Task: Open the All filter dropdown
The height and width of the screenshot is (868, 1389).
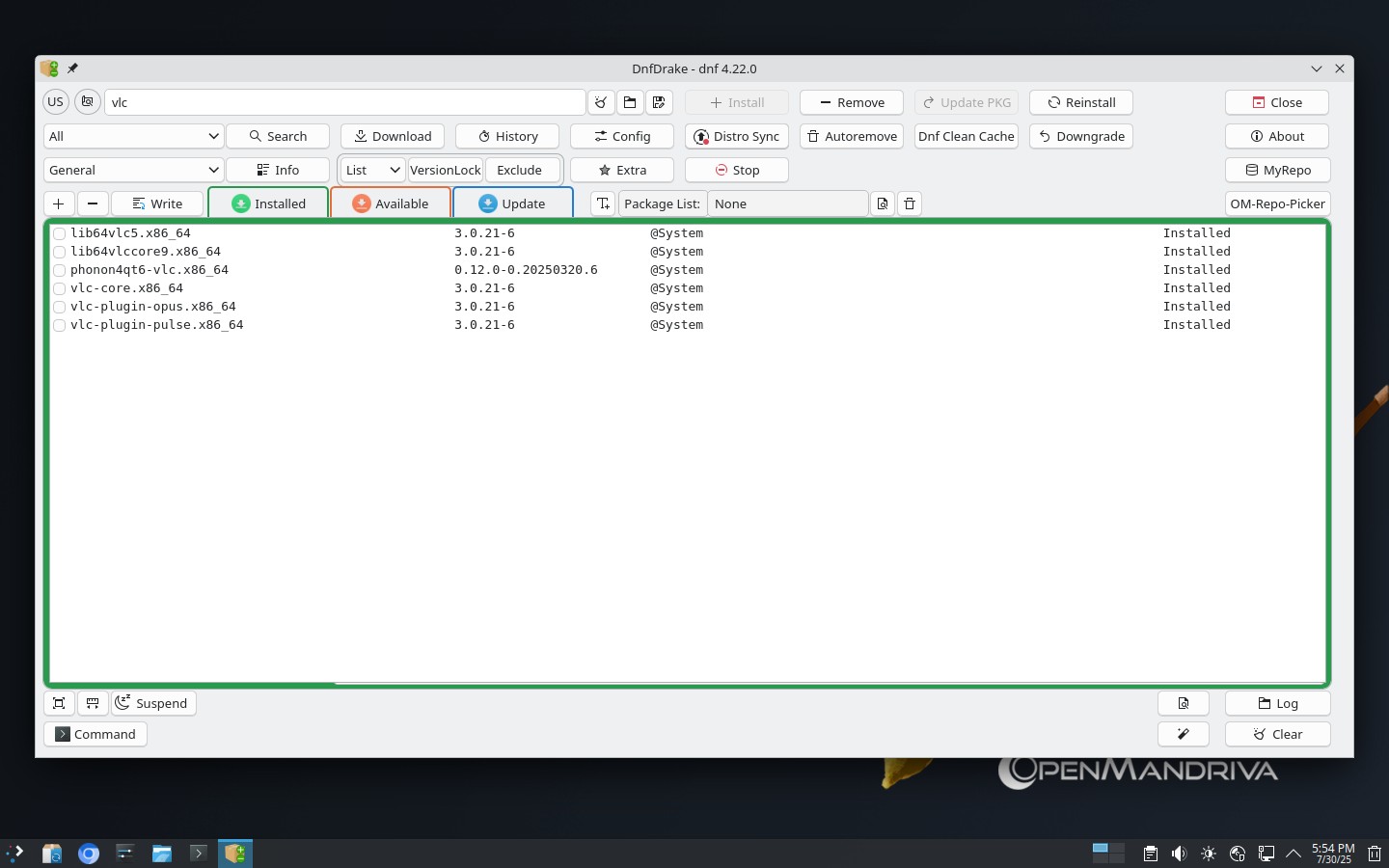Action: pyautogui.click(x=133, y=136)
